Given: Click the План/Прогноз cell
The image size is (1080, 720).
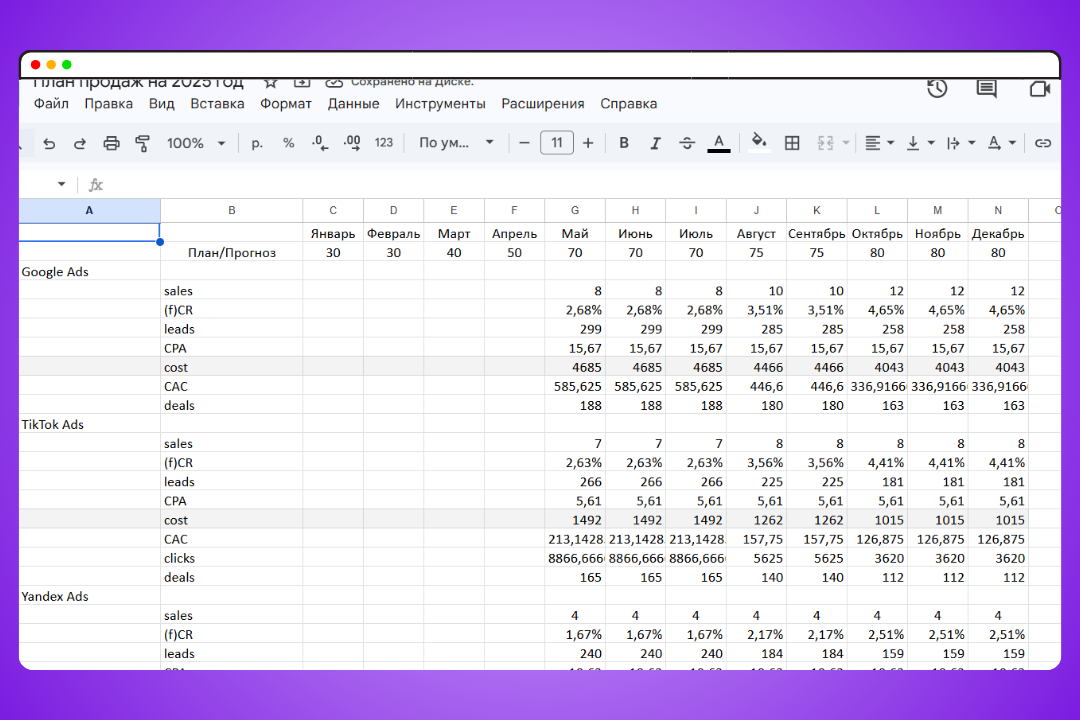Looking at the screenshot, I should (x=231, y=252).
